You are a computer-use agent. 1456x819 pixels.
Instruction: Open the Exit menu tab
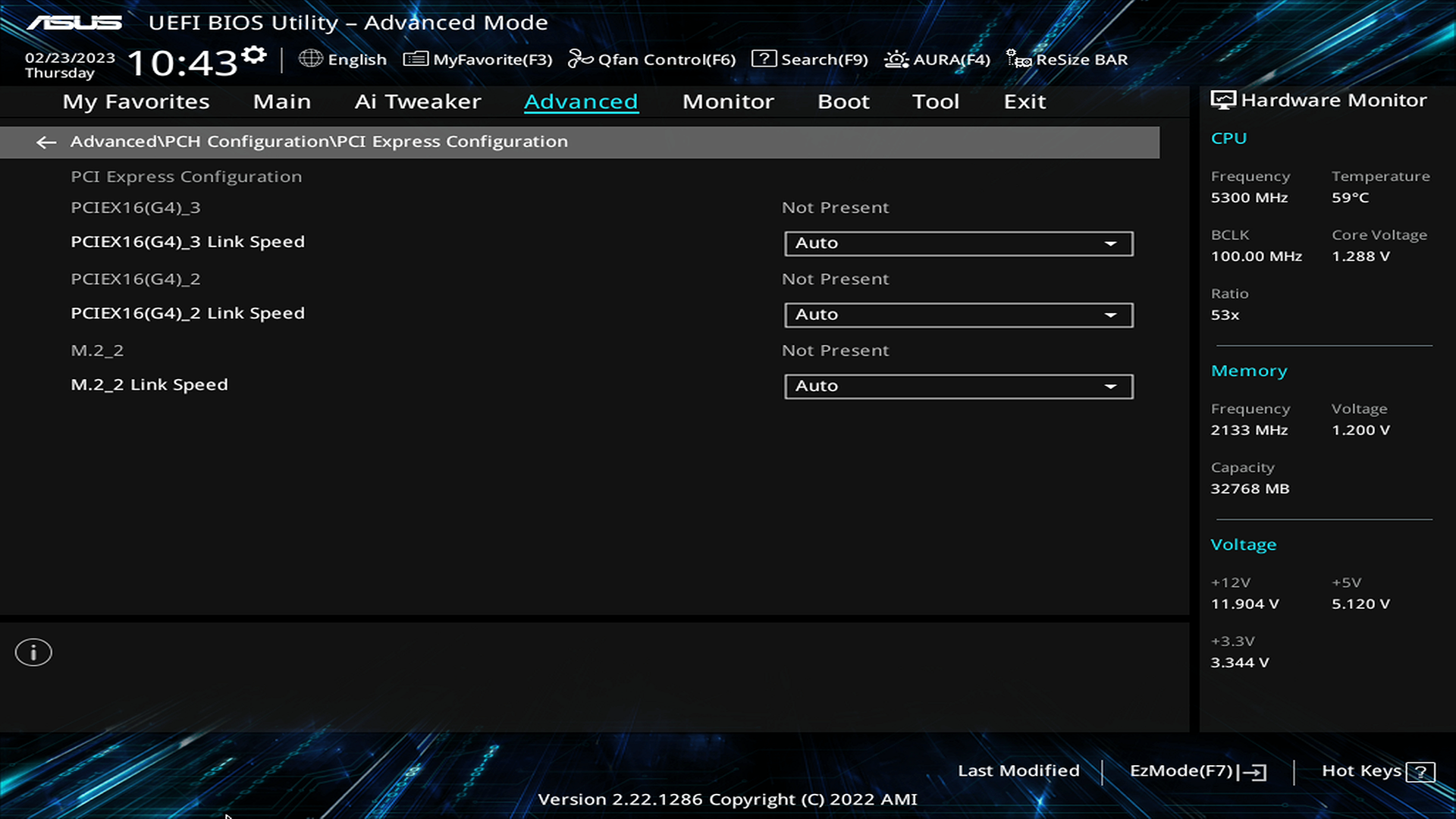(x=1025, y=102)
